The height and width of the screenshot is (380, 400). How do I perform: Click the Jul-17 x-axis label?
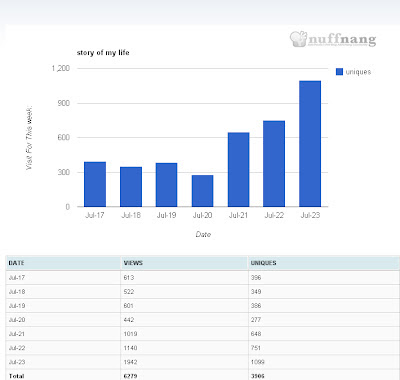(x=95, y=215)
